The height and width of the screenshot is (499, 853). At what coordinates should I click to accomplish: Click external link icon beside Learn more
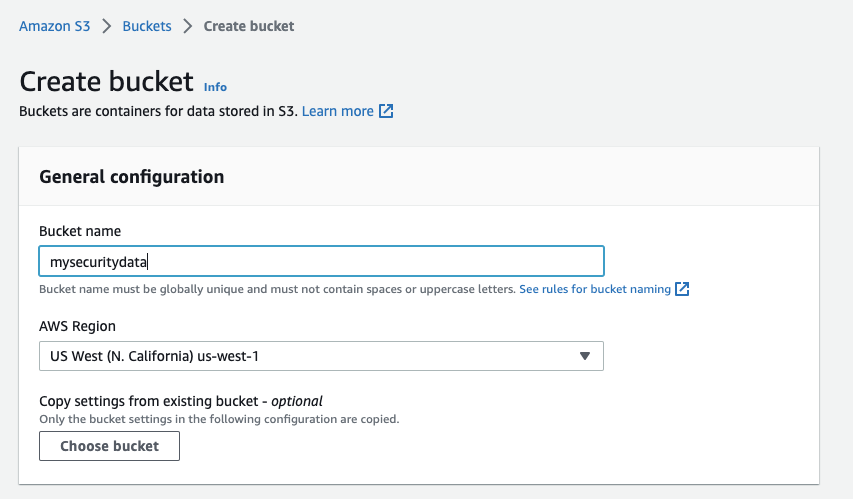(386, 111)
